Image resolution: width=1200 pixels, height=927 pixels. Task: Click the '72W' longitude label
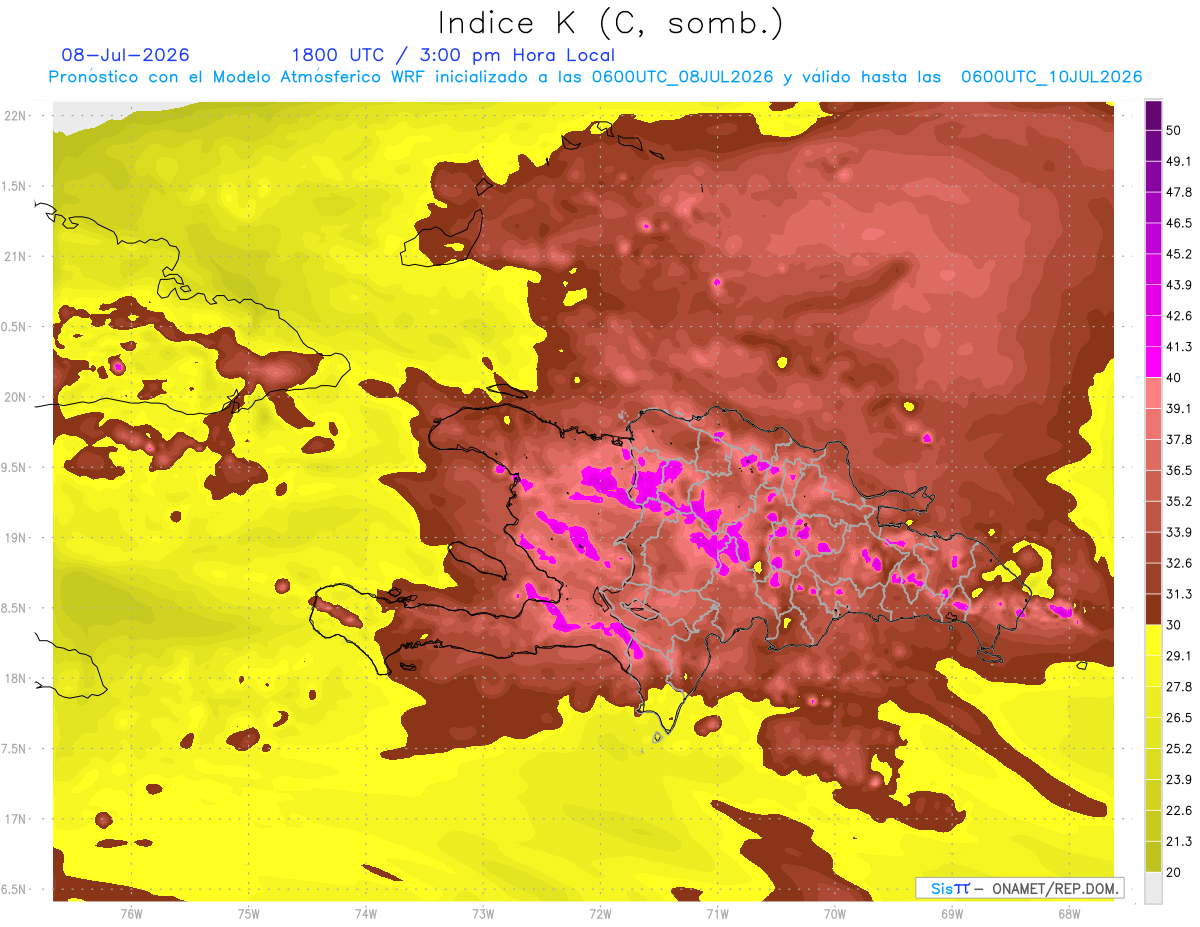click(x=601, y=913)
